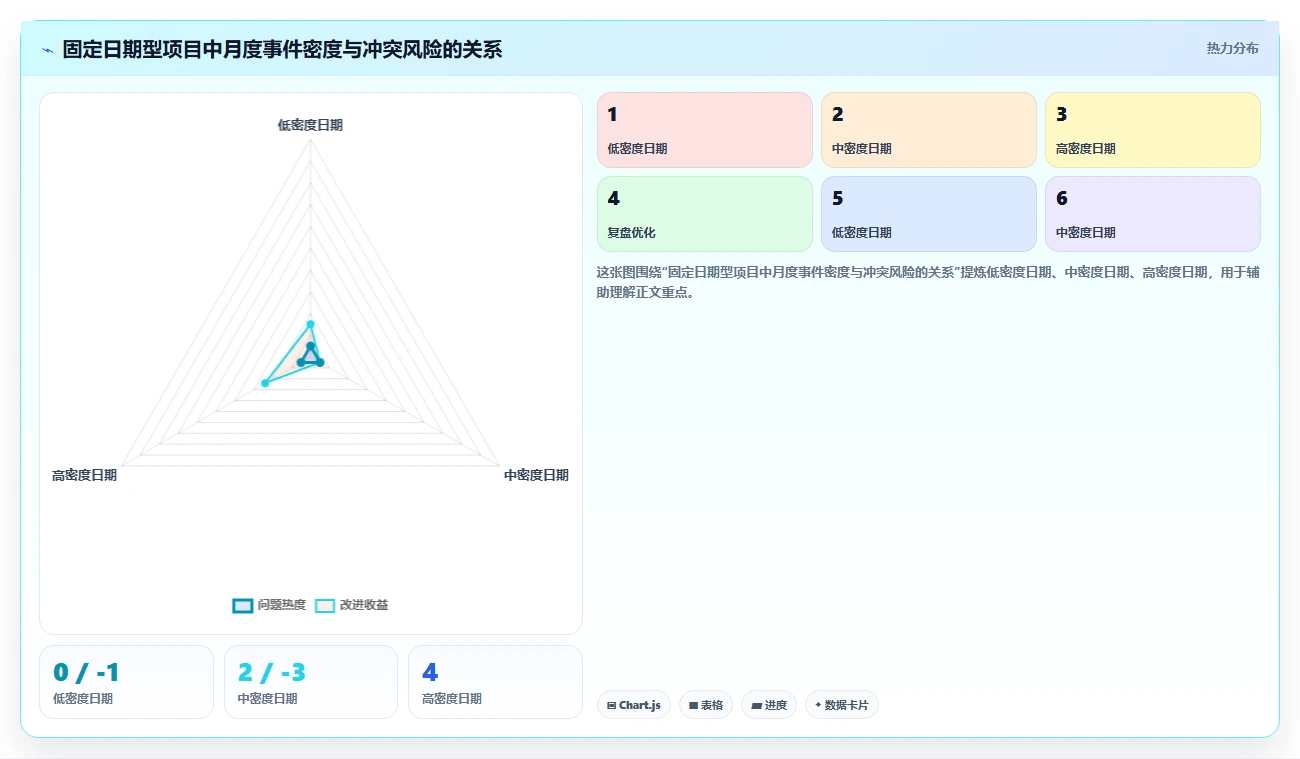Open card 2 中密度日期

[929, 130]
